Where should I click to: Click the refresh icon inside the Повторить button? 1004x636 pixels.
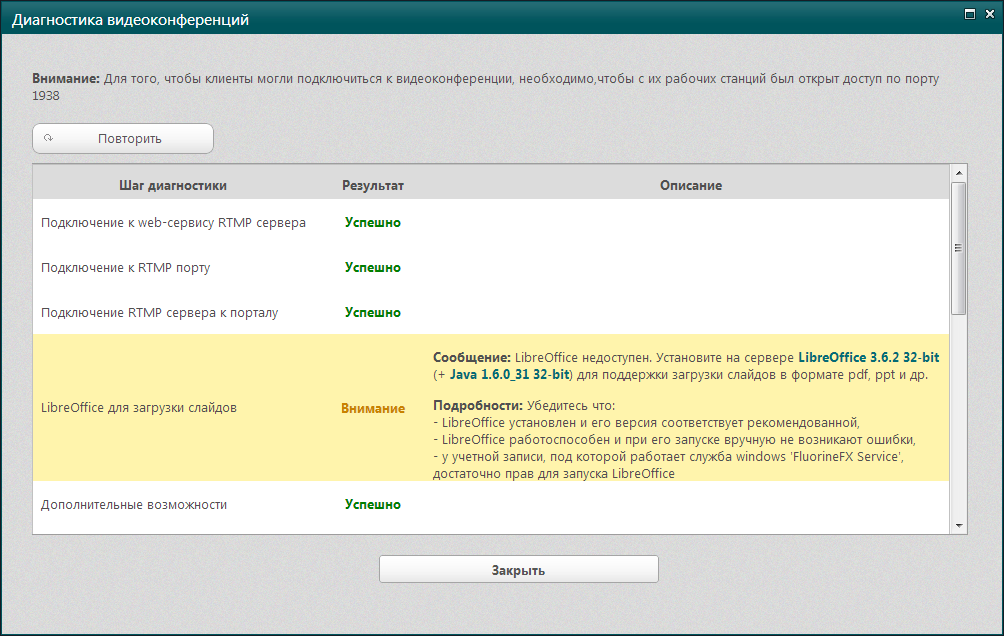48,139
